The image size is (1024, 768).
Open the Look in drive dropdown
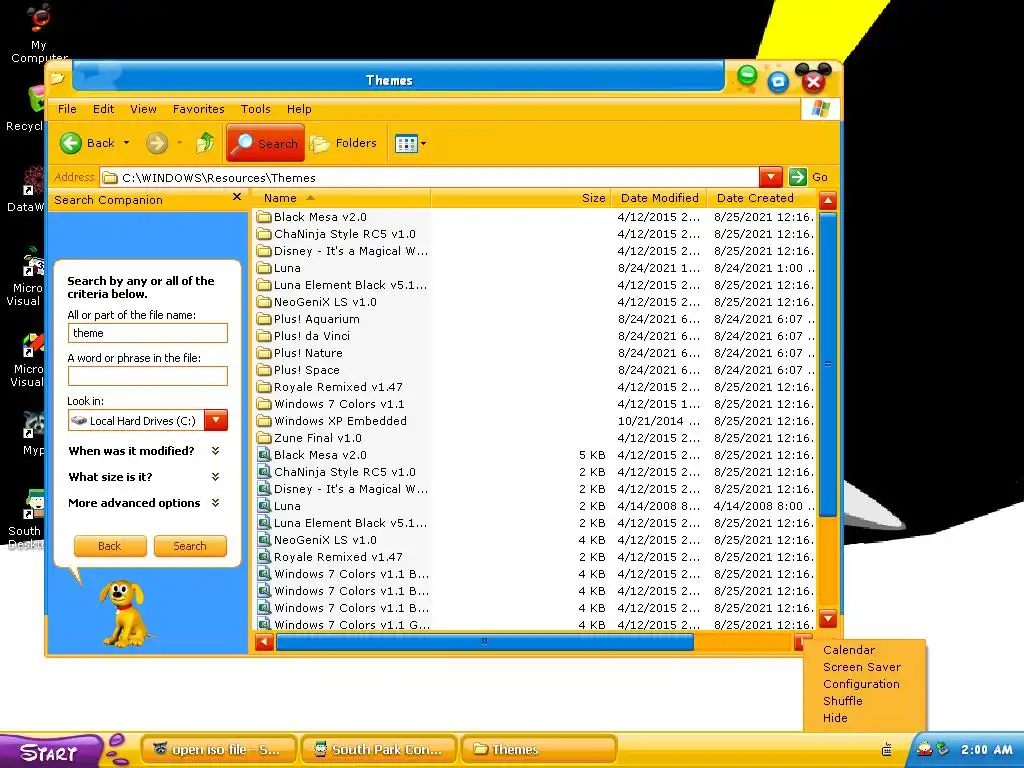216,421
